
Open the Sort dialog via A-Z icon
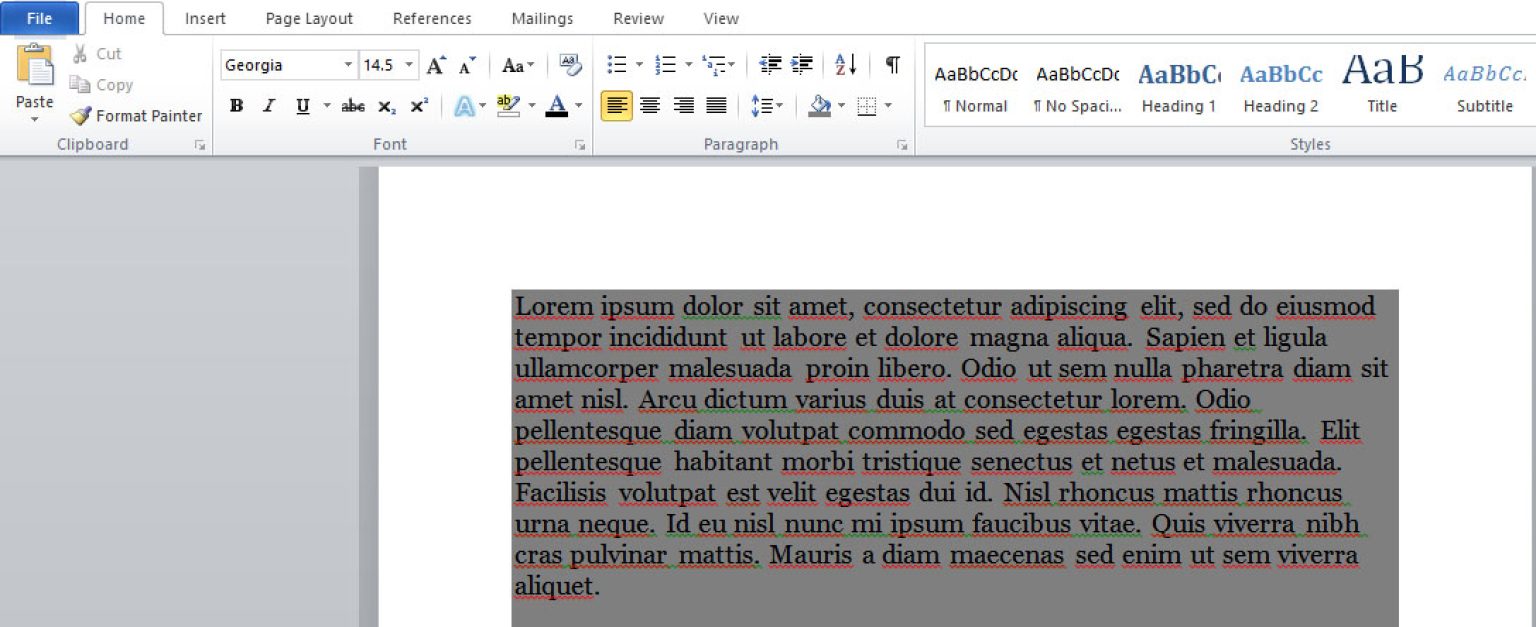(x=845, y=63)
